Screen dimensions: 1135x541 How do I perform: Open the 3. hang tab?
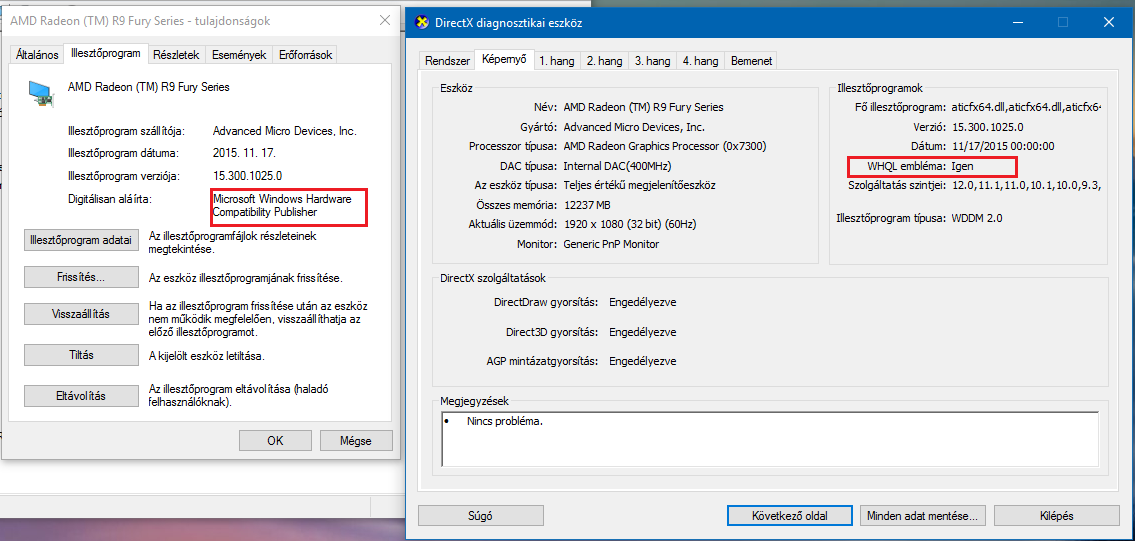pos(652,61)
